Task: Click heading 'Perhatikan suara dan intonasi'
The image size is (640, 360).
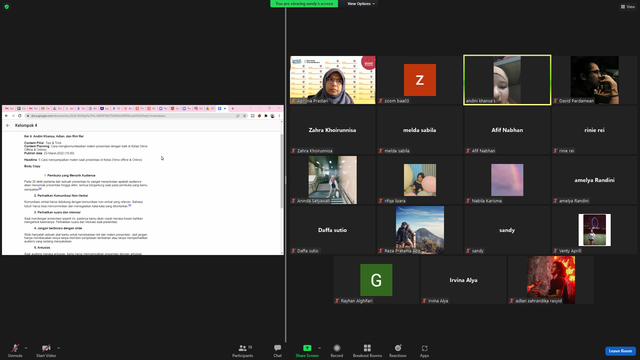Action: click(x=59, y=213)
